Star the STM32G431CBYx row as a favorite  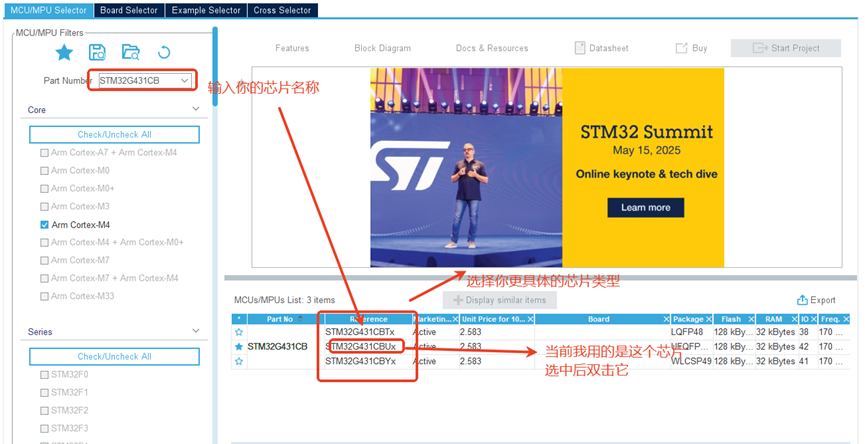click(x=239, y=361)
